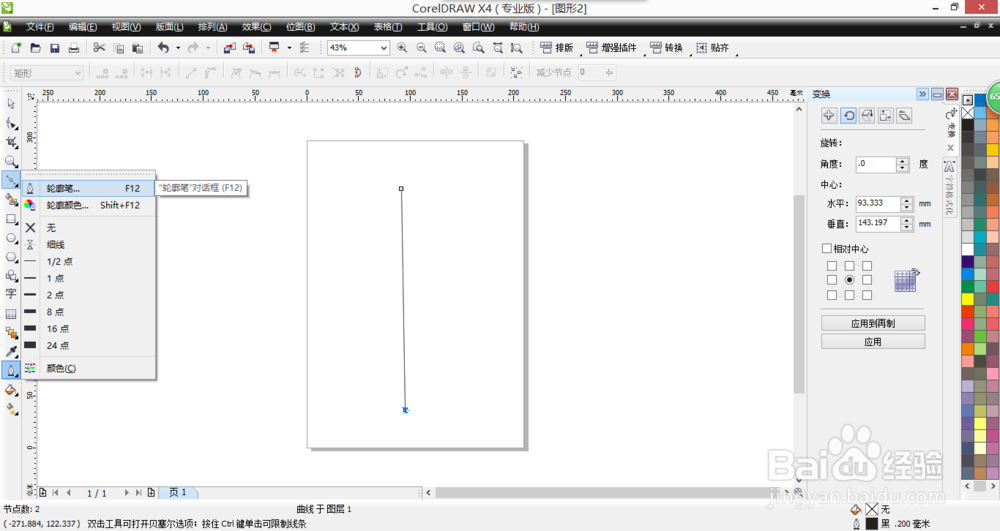Select the Crop tool in toolbox
The width and height of the screenshot is (1000, 531).
(11, 142)
